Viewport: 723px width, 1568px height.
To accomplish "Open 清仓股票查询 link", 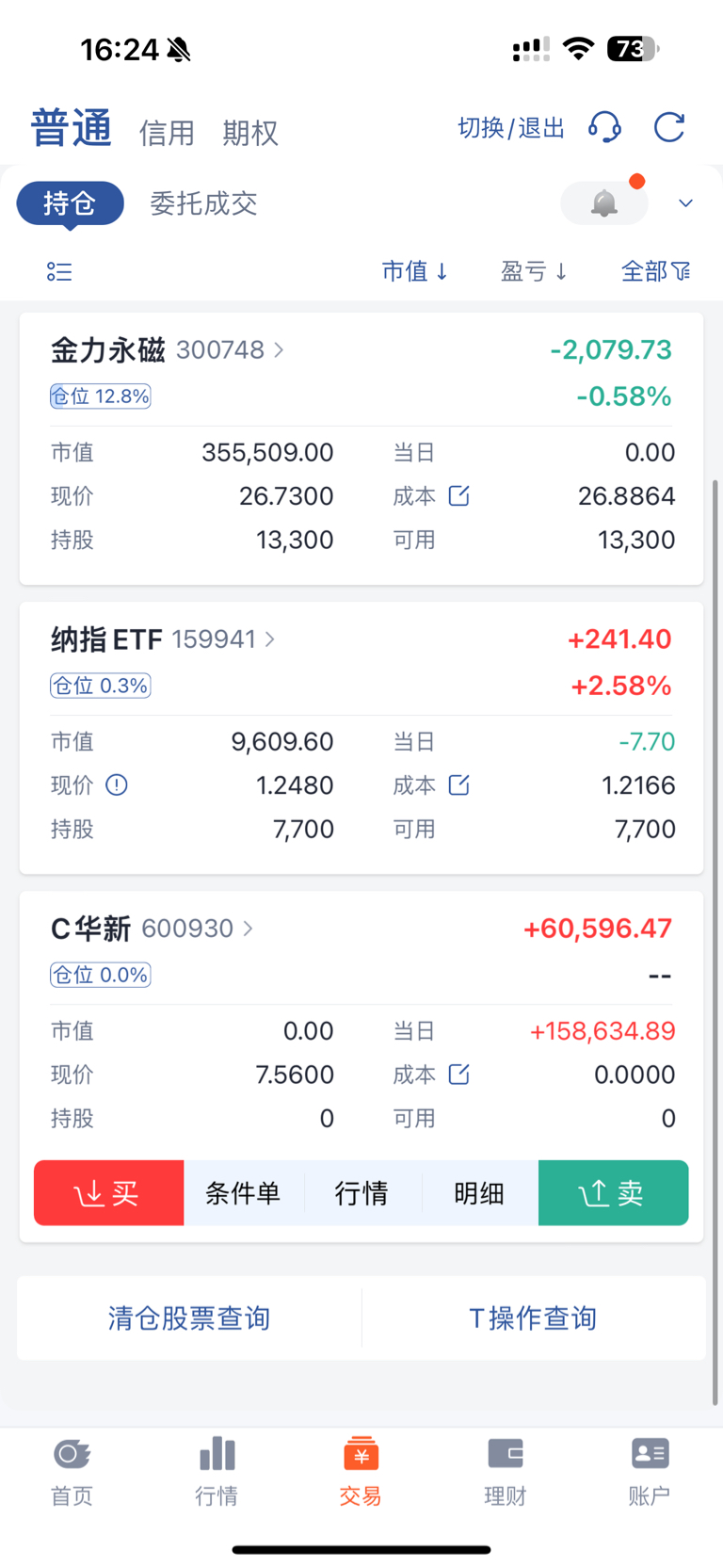I will pyautogui.click(x=189, y=1317).
